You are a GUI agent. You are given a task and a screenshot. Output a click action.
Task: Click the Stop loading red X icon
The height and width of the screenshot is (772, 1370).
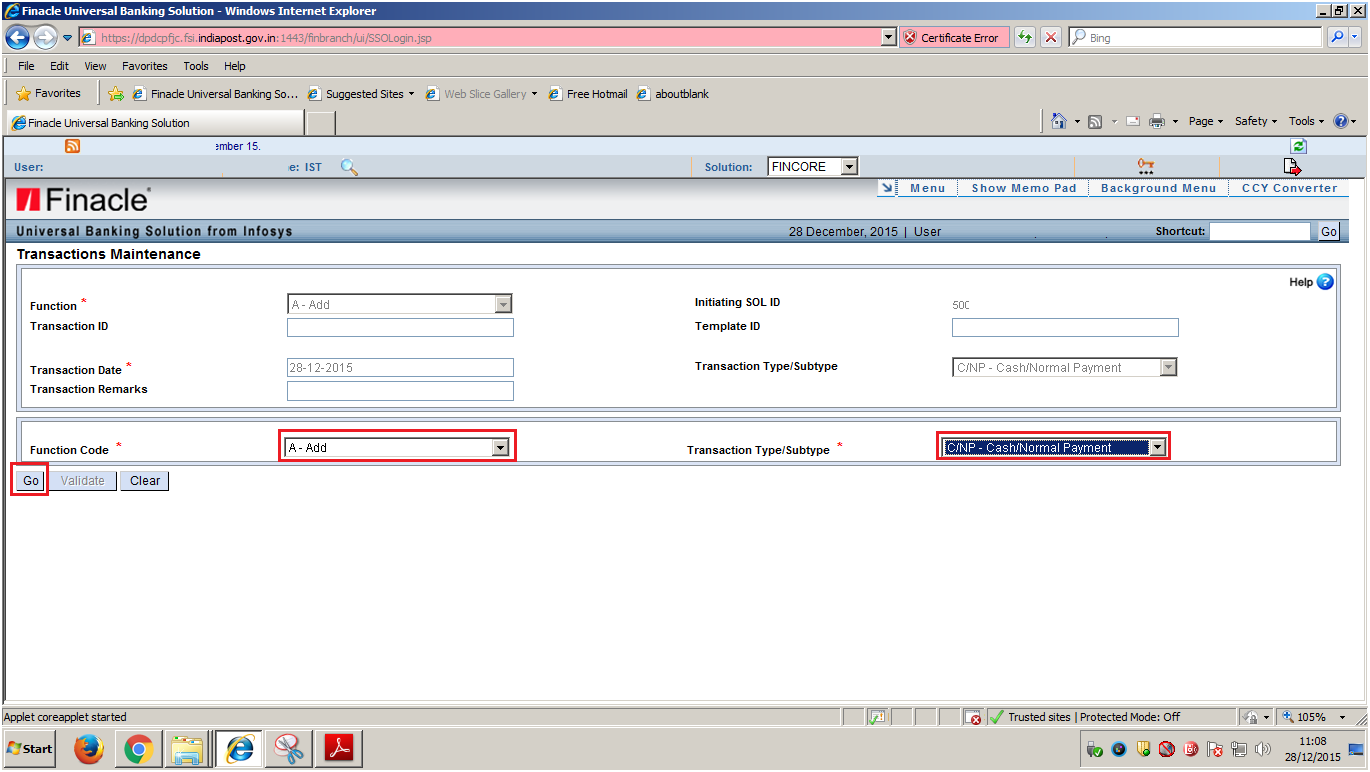click(1050, 38)
